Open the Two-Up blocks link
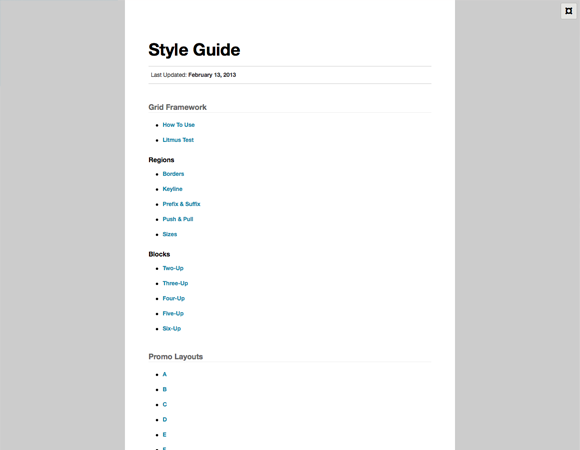 pos(173,268)
